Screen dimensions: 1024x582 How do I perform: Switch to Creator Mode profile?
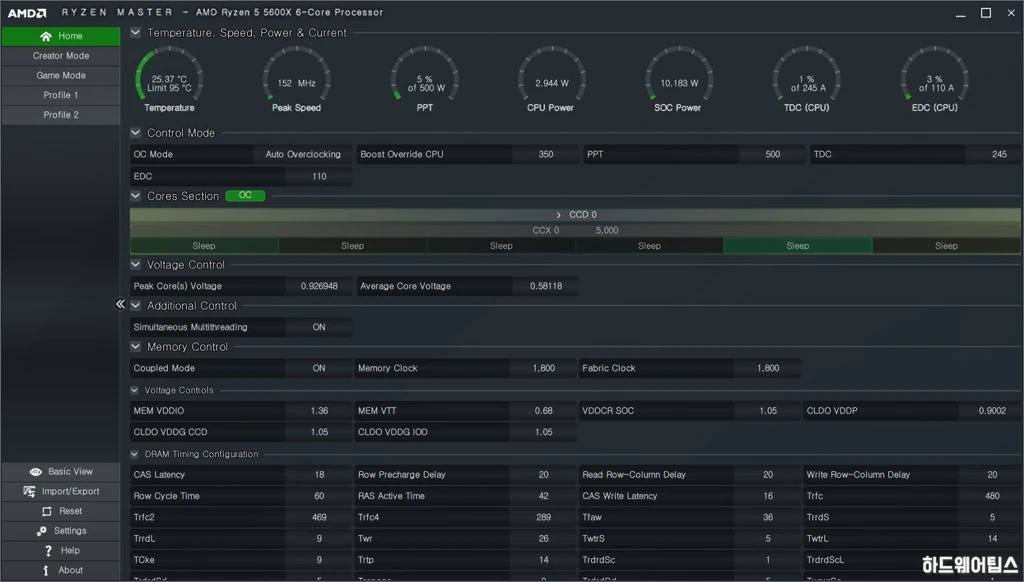pos(61,56)
